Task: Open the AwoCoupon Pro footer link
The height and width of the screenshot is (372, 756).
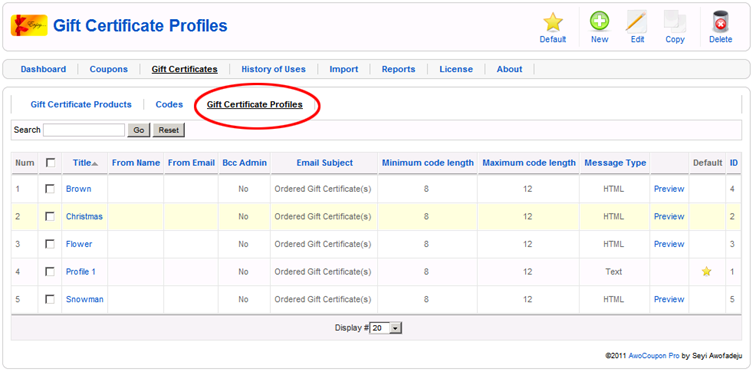Action: 654,356
